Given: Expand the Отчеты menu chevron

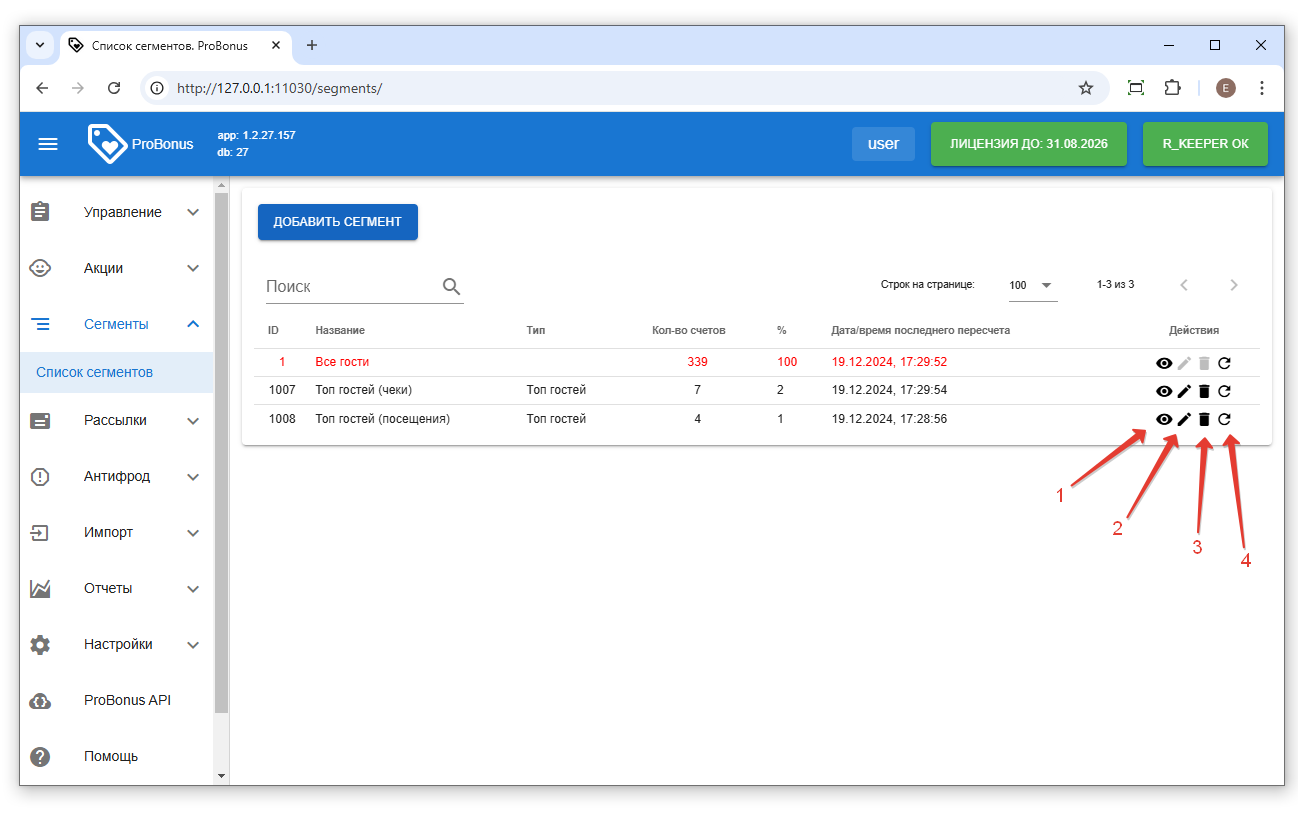Looking at the screenshot, I should pyautogui.click(x=194, y=588).
